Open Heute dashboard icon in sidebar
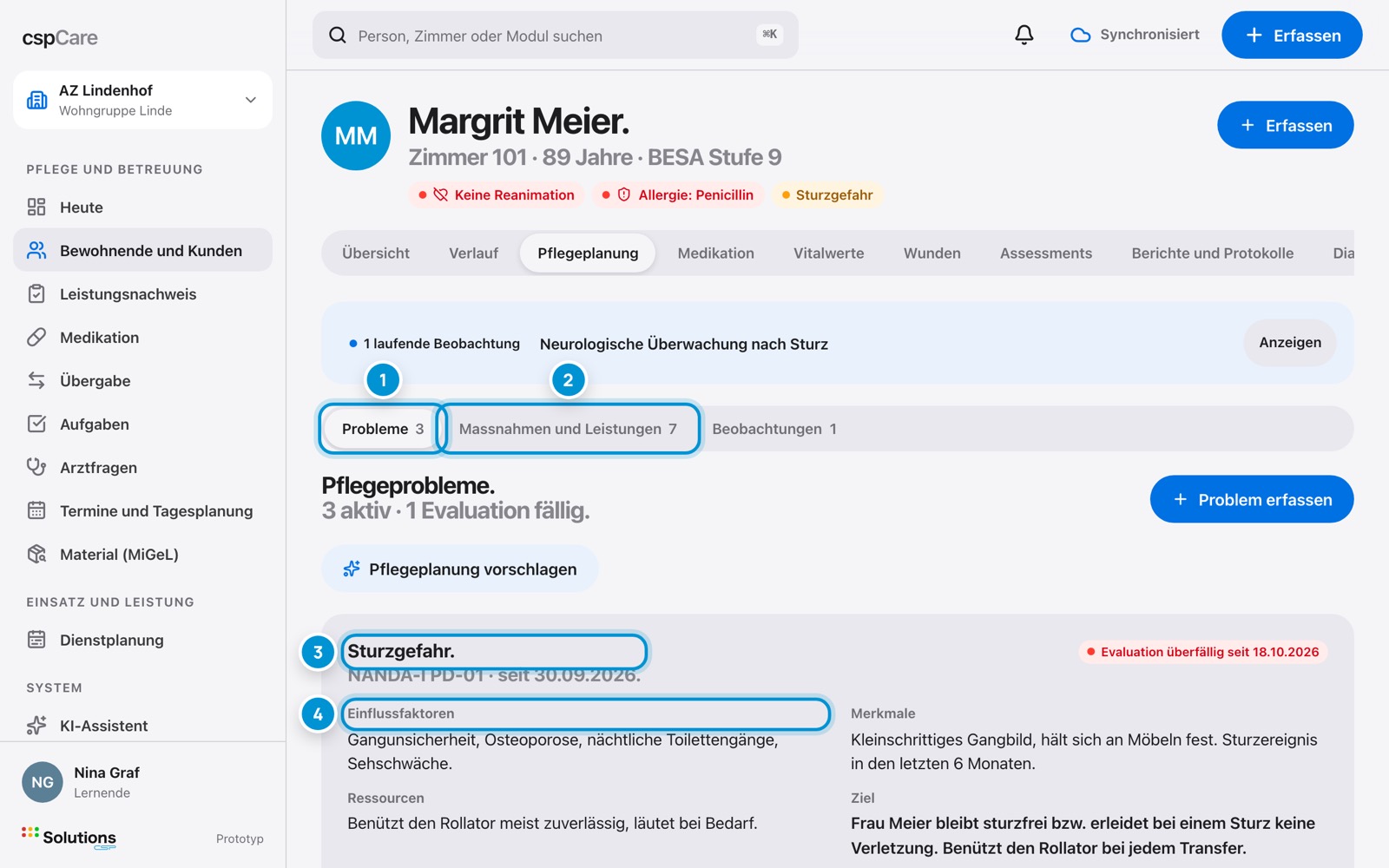The image size is (1389, 868). (x=36, y=207)
